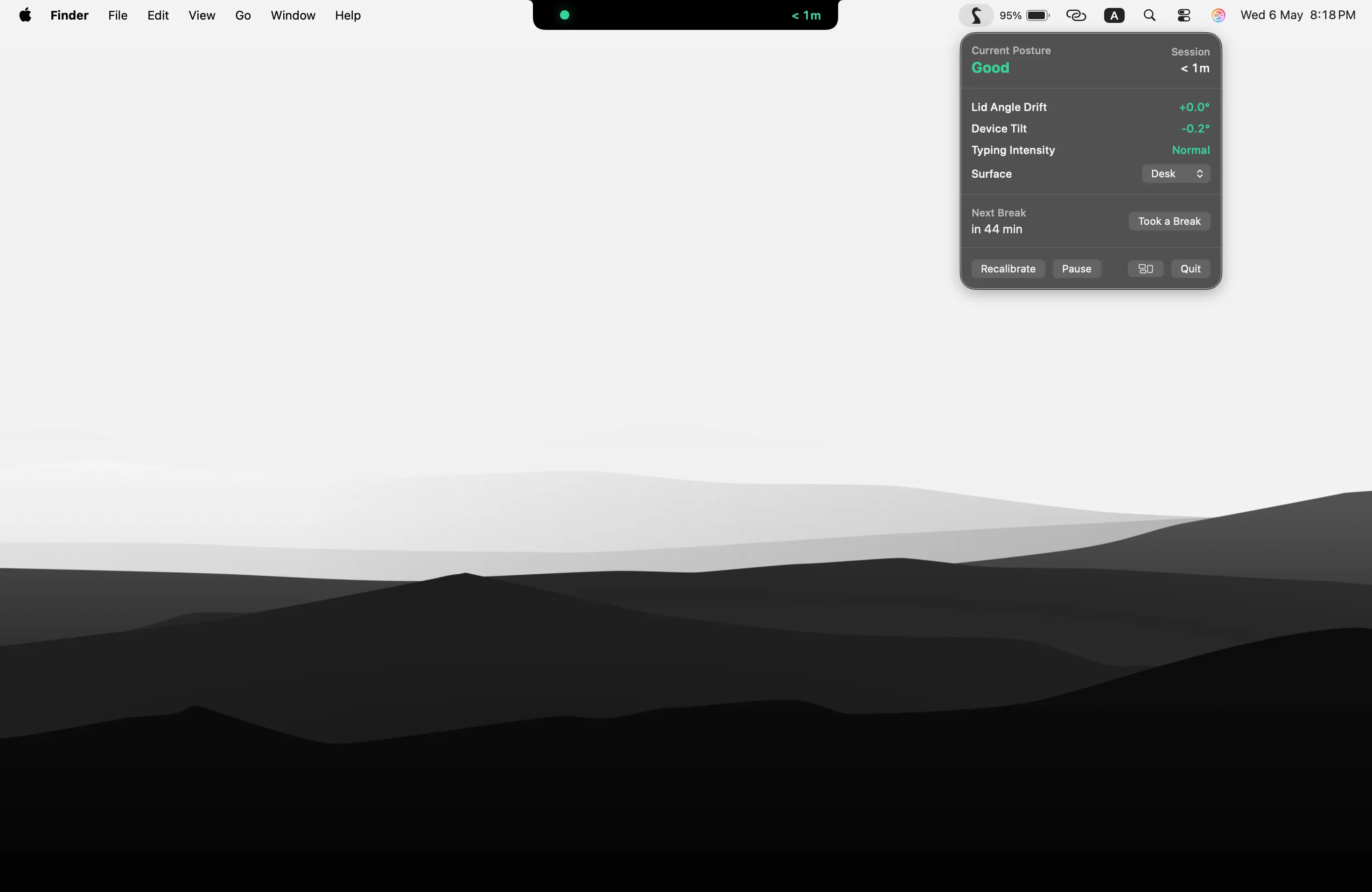This screenshot has height=892, width=1372.
Task: Click the Surface label
Action: click(x=991, y=174)
